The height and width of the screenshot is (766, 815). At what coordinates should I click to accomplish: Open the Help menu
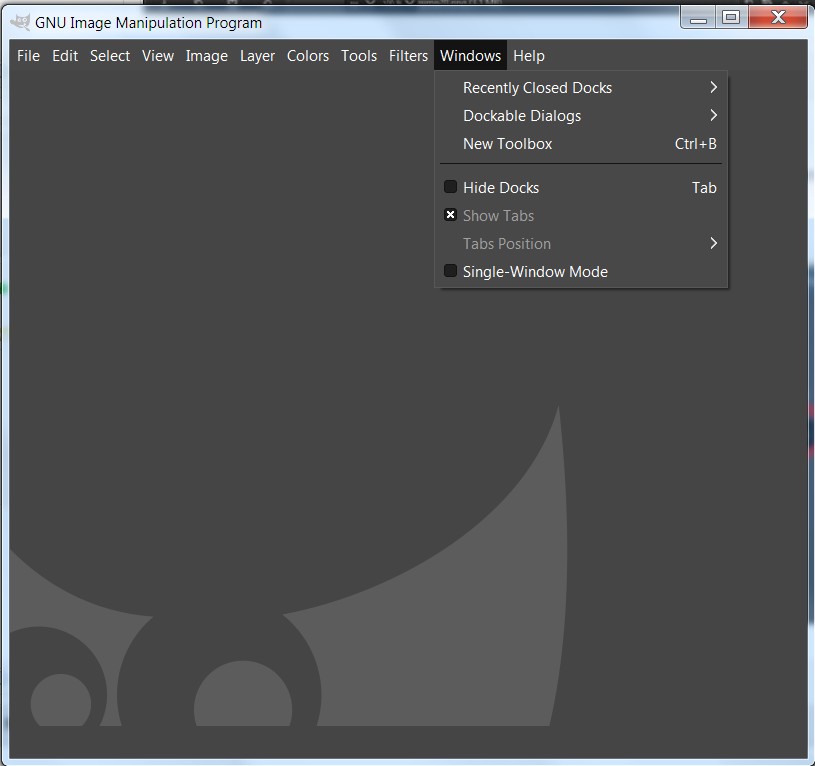coord(529,56)
